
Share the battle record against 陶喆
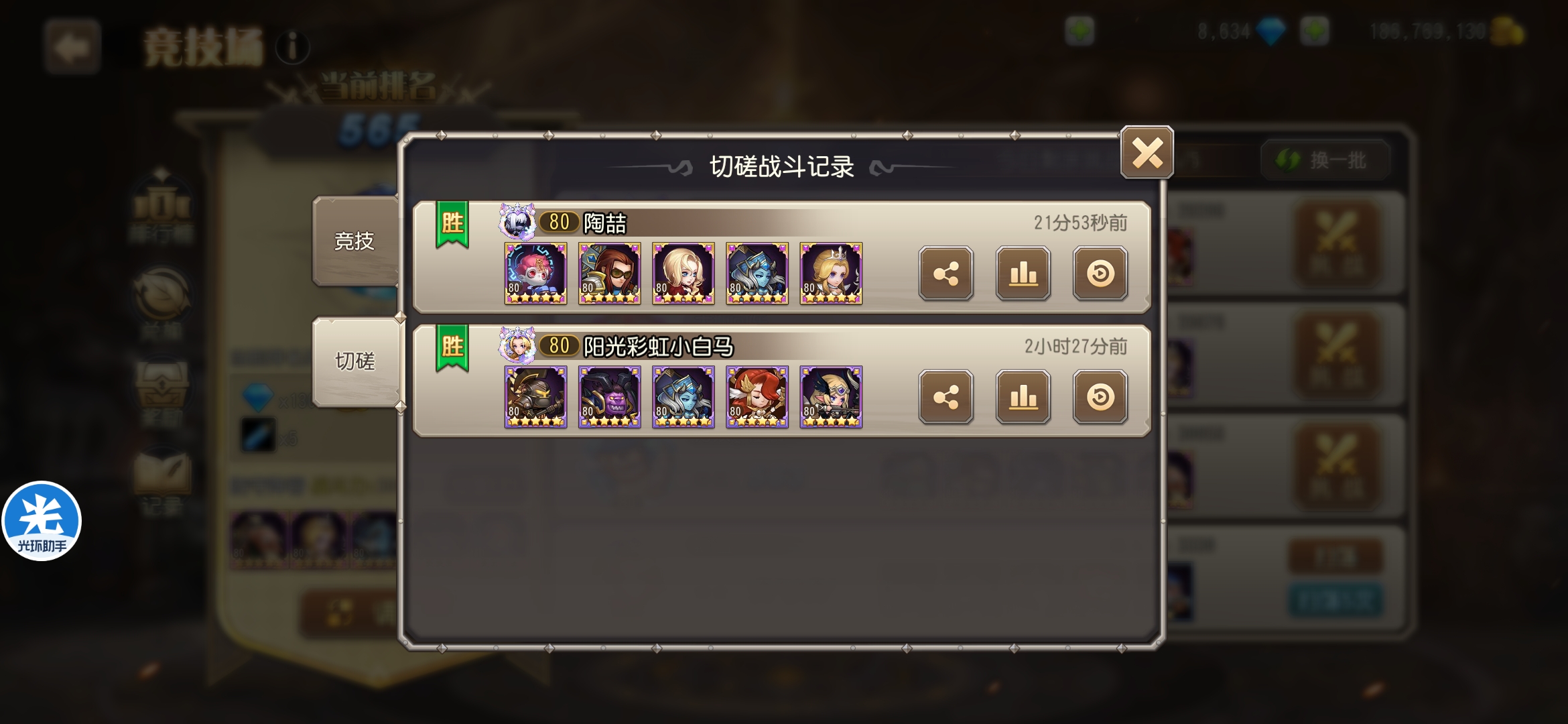(945, 274)
